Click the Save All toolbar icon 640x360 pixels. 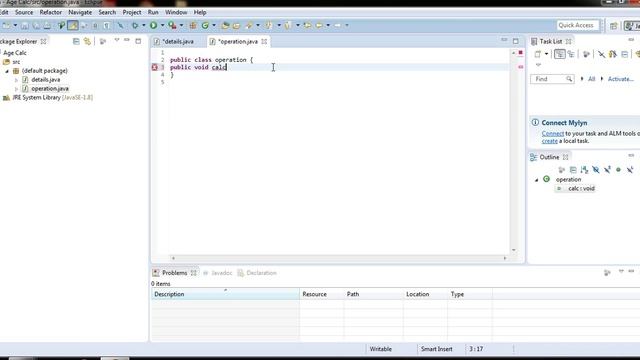point(36,25)
